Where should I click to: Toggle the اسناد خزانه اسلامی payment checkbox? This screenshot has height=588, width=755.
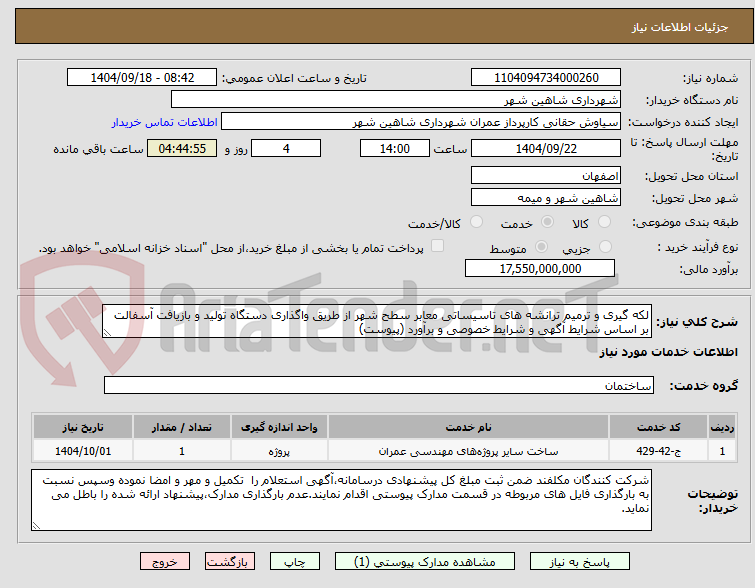437,246
